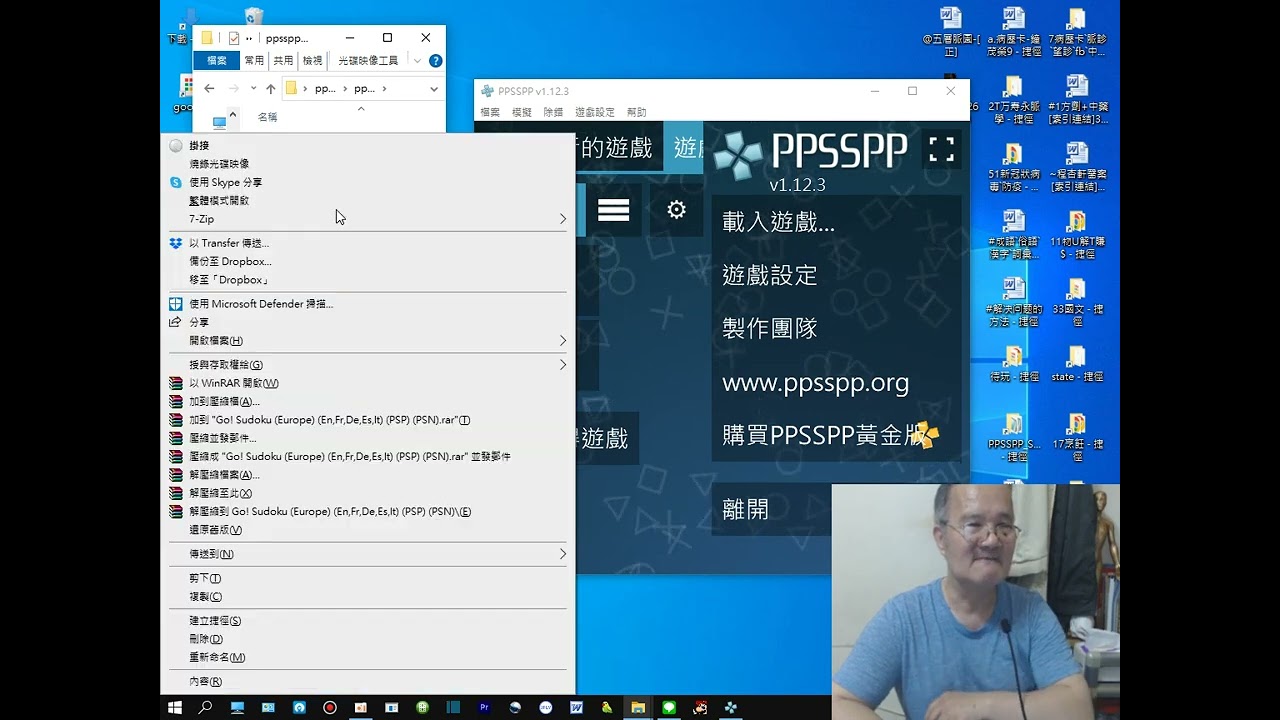
Task: Switch to PPSSPP taskbar icon
Action: pyautogui.click(x=731, y=707)
